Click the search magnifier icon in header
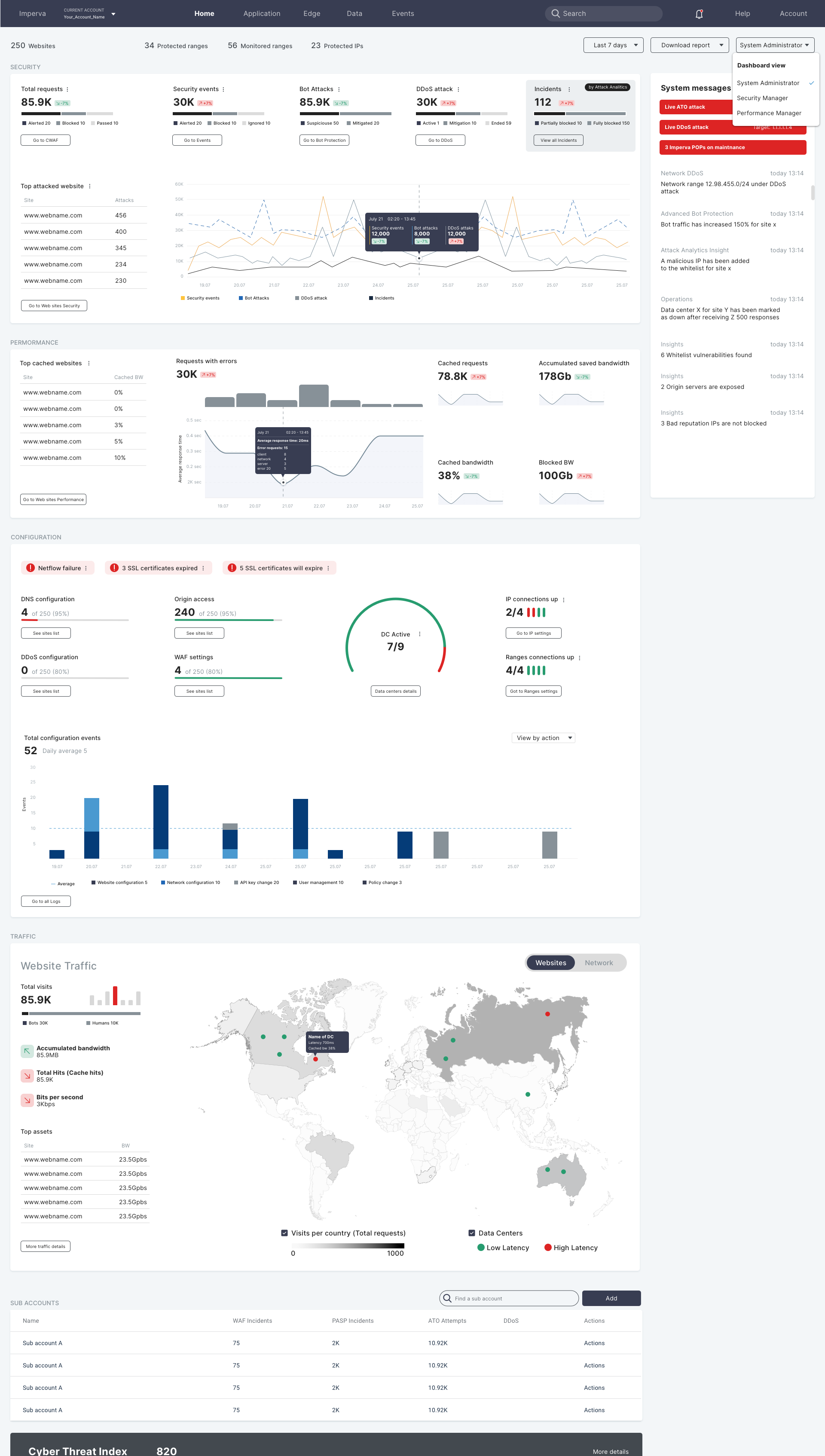The height and width of the screenshot is (1456, 825). point(555,14)
